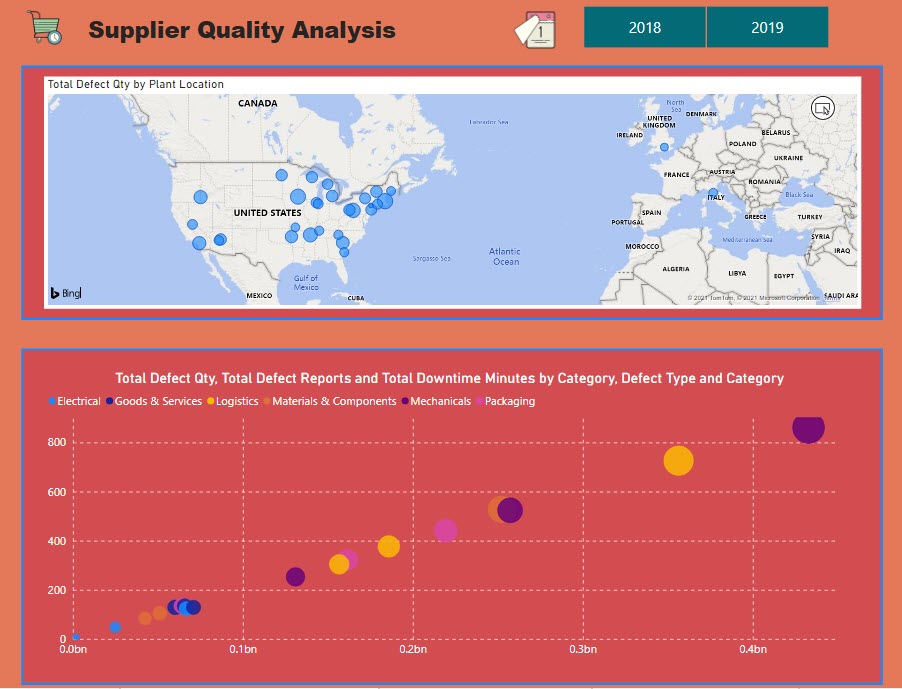Click the yellow Logistics bubble near 380

click(x=389, y=546)
